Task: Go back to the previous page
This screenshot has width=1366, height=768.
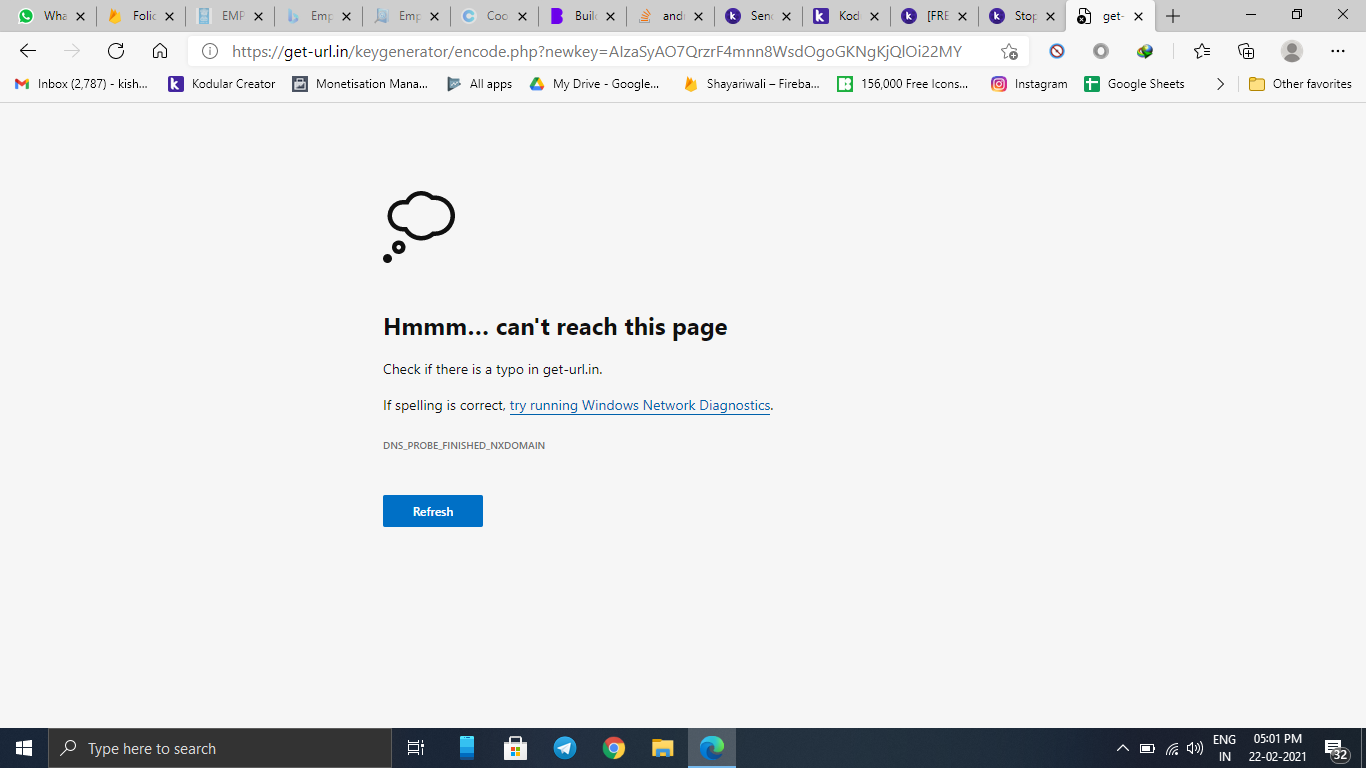Action: 28,51
